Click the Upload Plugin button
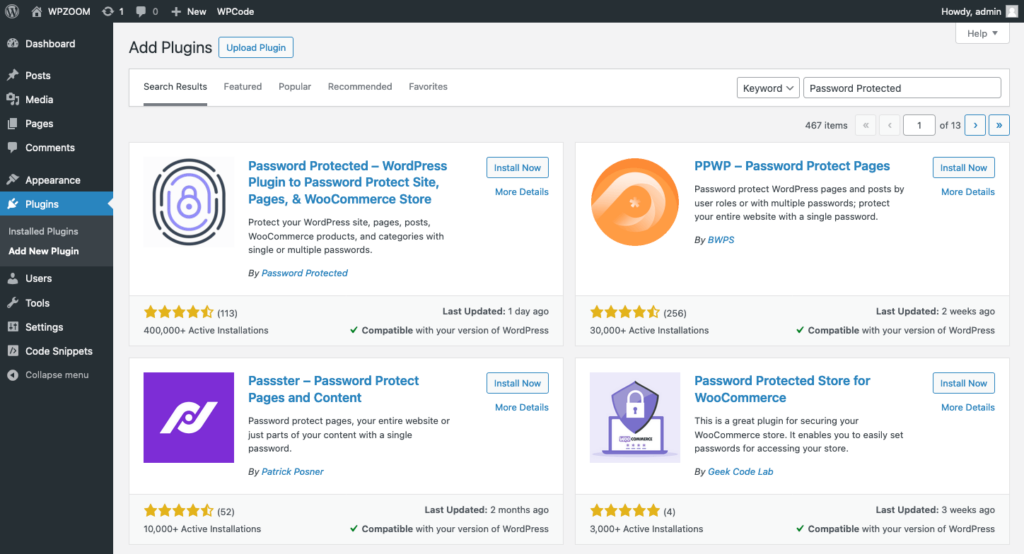 tap(256, 48)
